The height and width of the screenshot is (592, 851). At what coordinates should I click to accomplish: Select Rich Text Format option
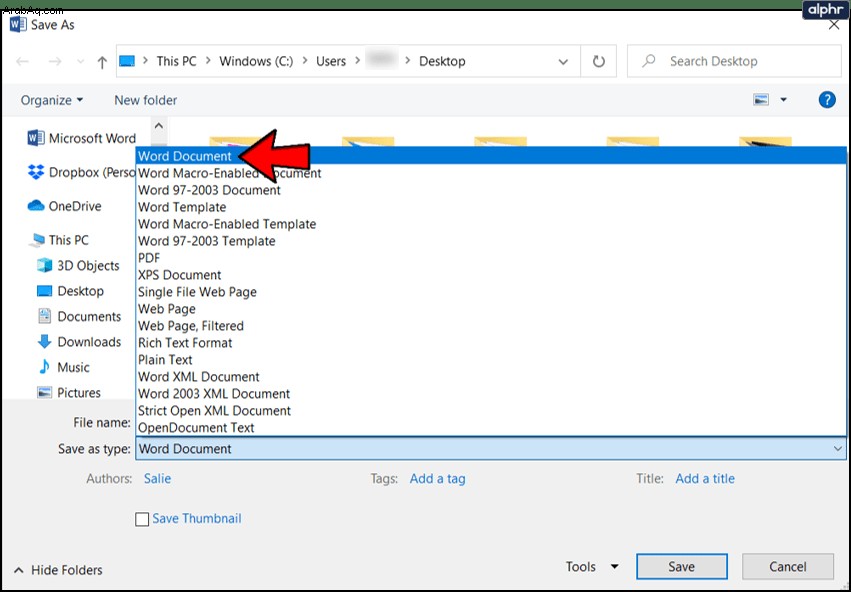(x=491, y=342)
